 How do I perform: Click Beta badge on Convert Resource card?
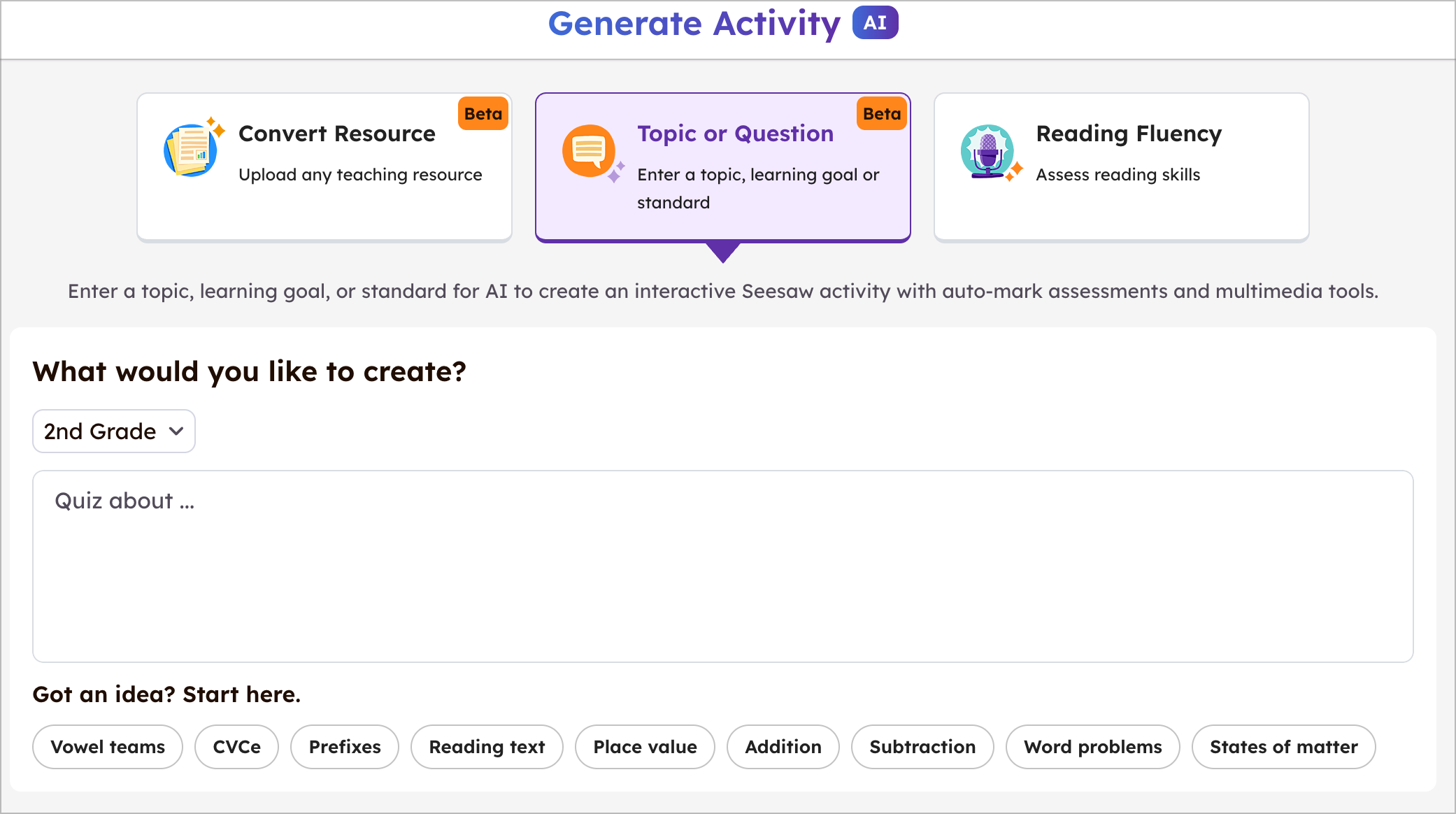483,114
